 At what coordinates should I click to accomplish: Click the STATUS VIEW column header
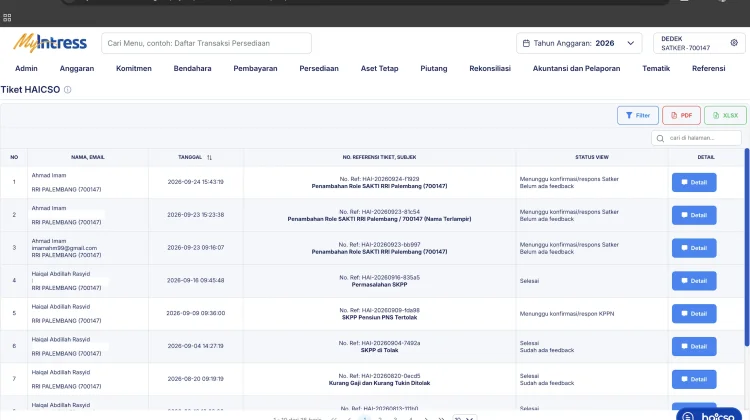click(x=592, y=157)
